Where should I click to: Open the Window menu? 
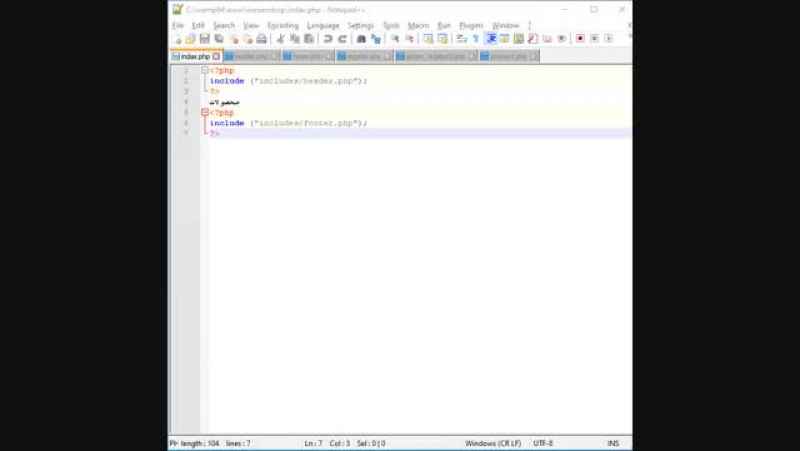(x=505, y=26)
